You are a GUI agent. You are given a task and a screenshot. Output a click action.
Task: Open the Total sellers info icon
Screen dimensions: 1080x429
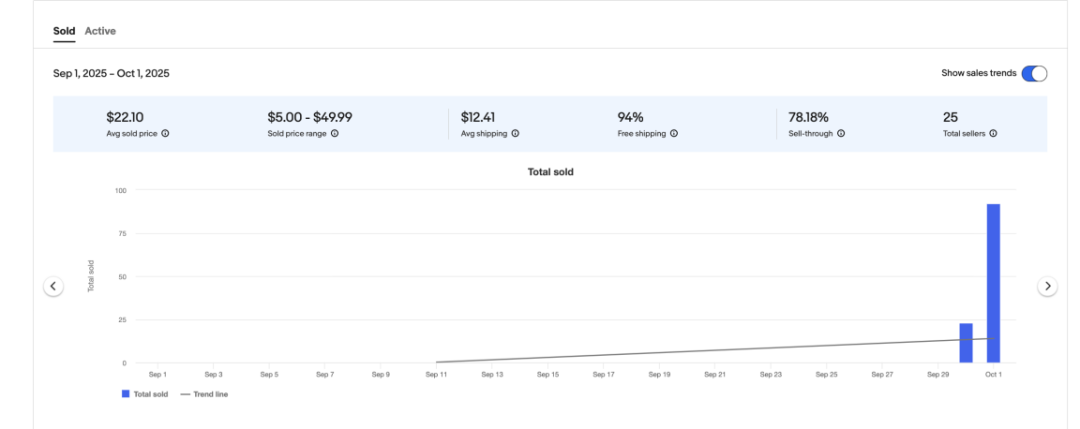(993, 133)
